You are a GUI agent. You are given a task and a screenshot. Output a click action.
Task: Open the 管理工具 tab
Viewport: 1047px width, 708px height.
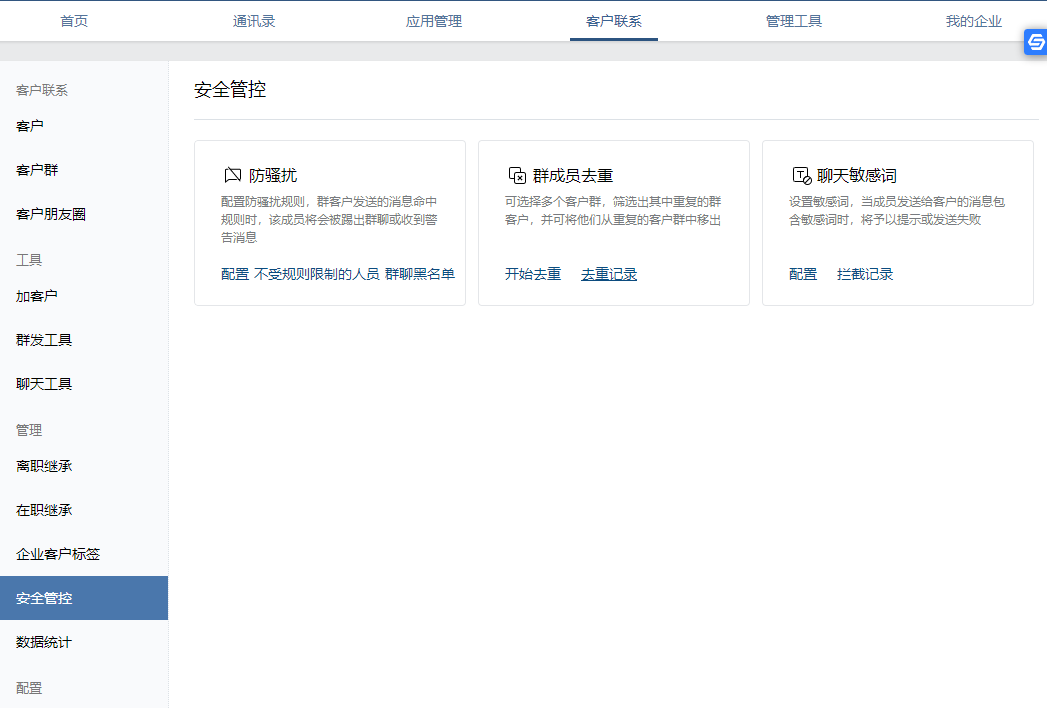pyautogui.click(x=794, y=21)
